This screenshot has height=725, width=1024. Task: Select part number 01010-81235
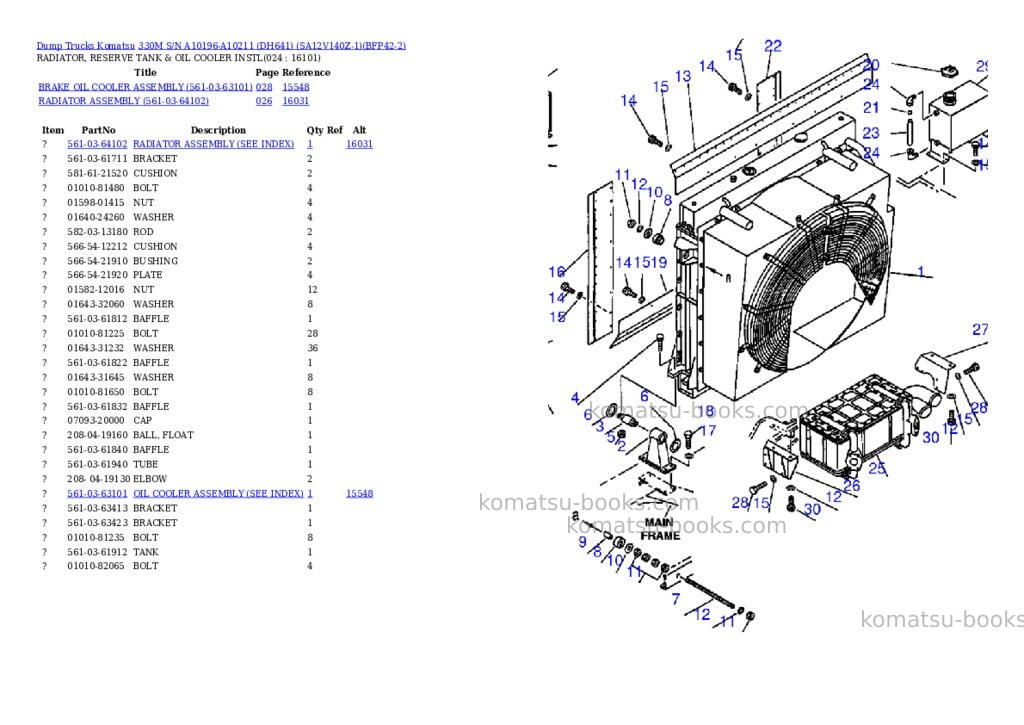click(x=96, y=538)
